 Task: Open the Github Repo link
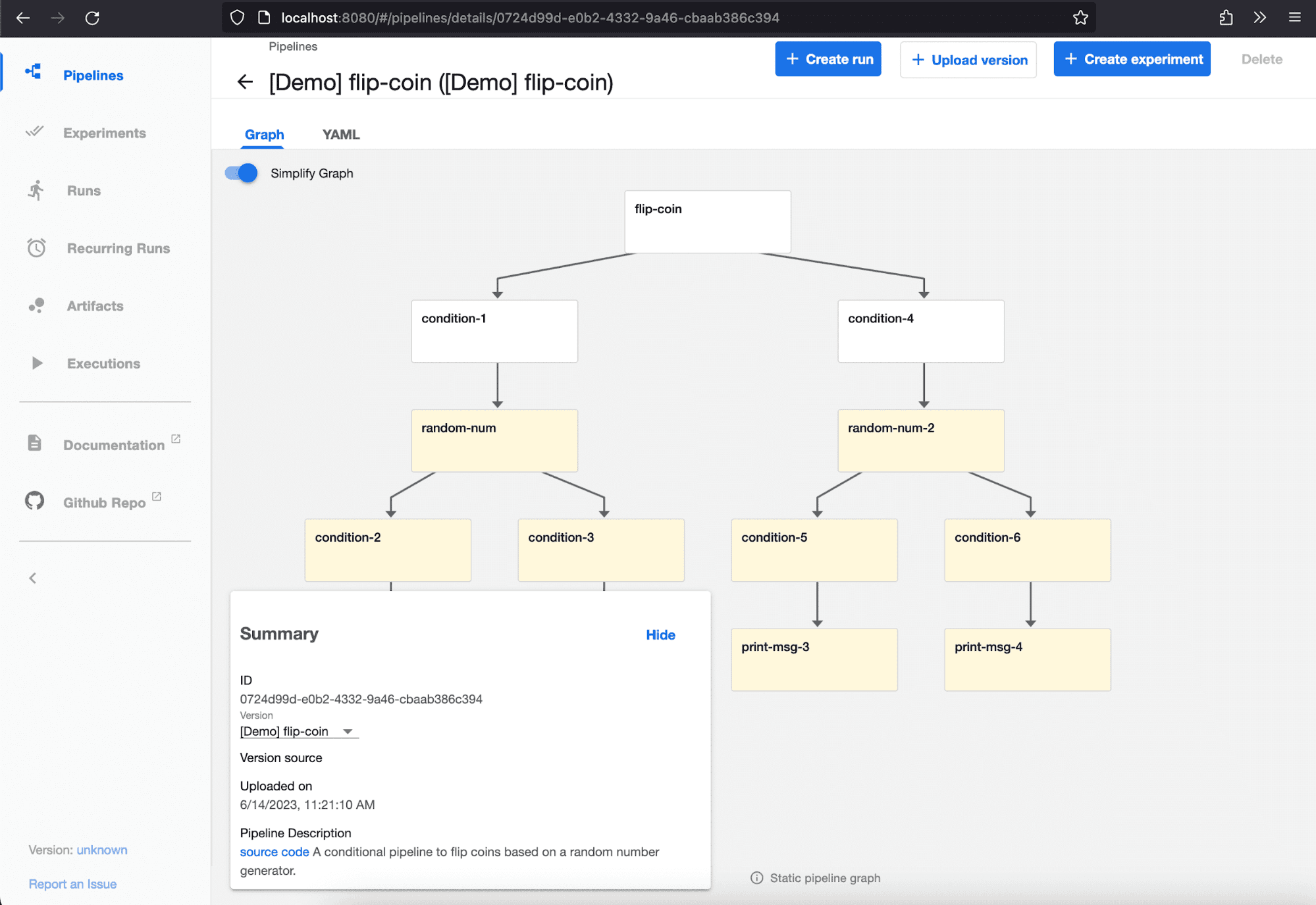tap(105, 502)
